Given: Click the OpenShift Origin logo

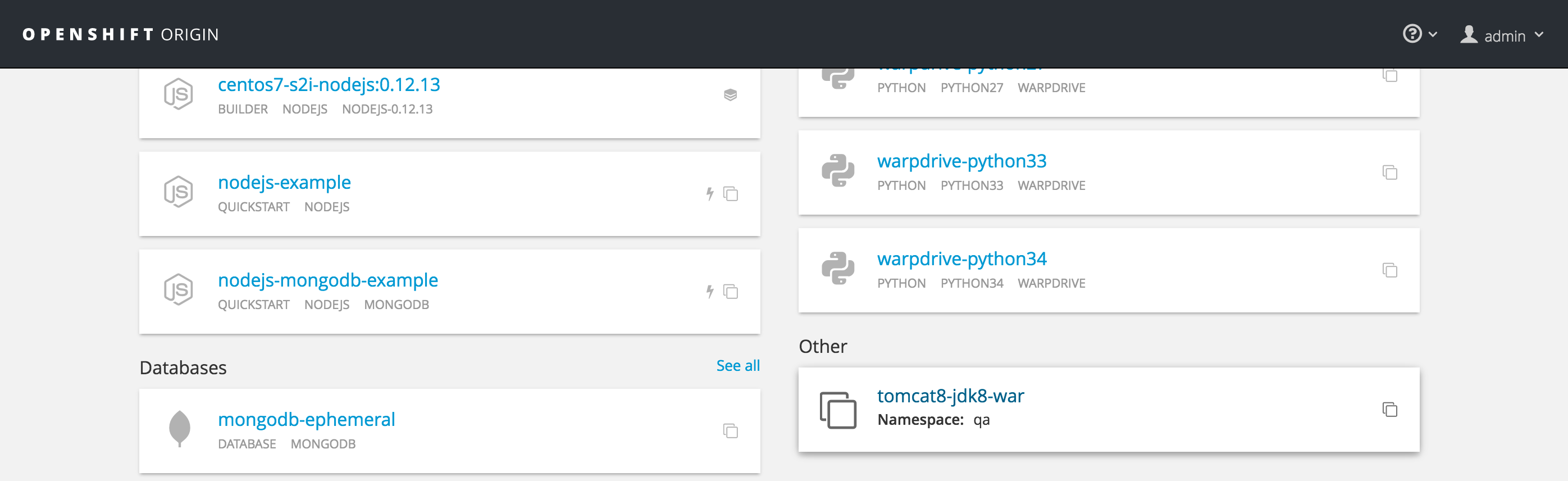Looking at the screenshot, I should [x=121, y=35].
